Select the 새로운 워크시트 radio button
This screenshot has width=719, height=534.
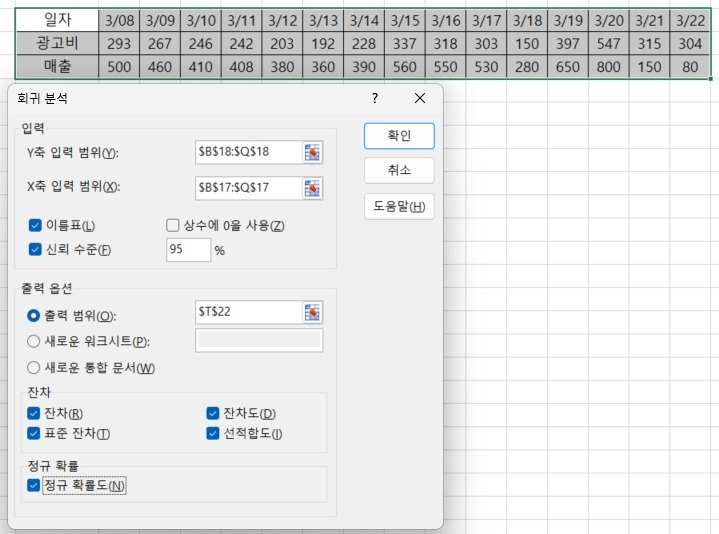(x=33, y=341)
